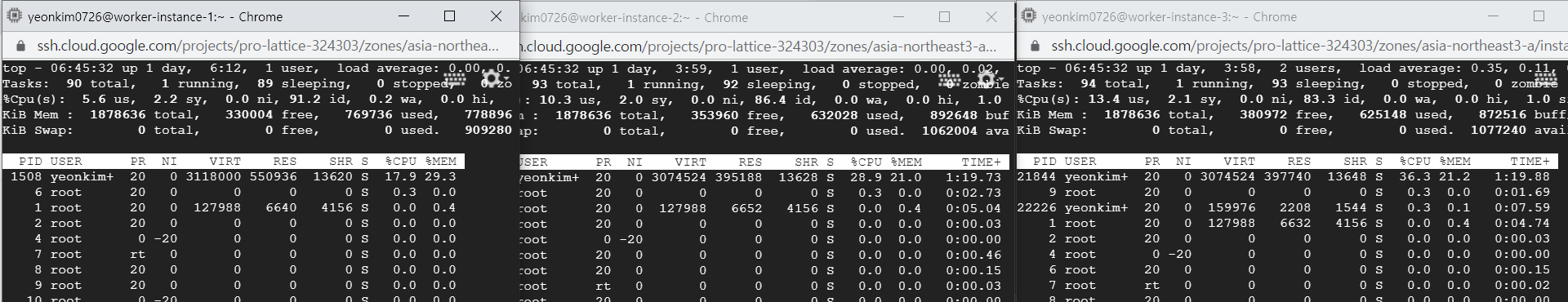Click the TIME+ column header in worker-instance-2
This screenshot has height=302, width=1568.
tap(982, 162)
